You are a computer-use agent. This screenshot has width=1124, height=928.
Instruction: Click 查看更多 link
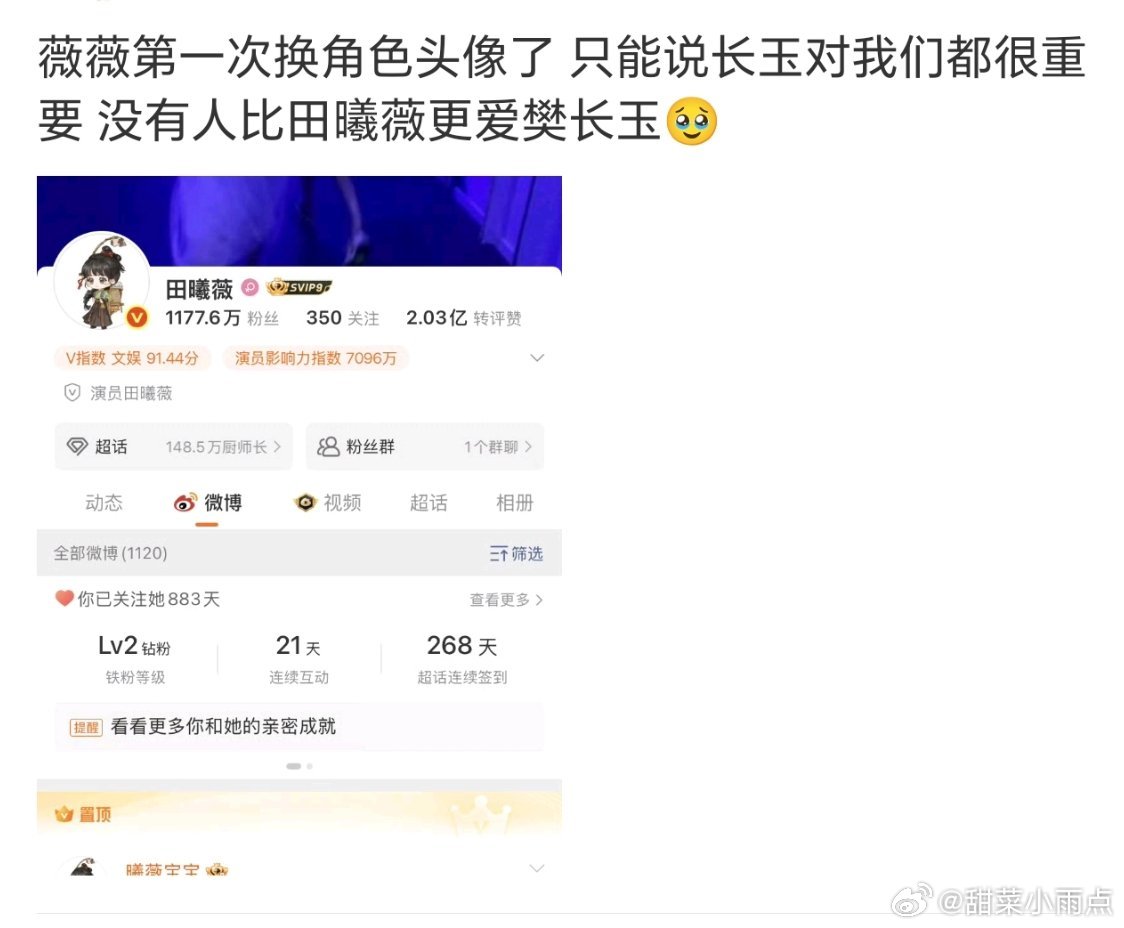[506, 600]
